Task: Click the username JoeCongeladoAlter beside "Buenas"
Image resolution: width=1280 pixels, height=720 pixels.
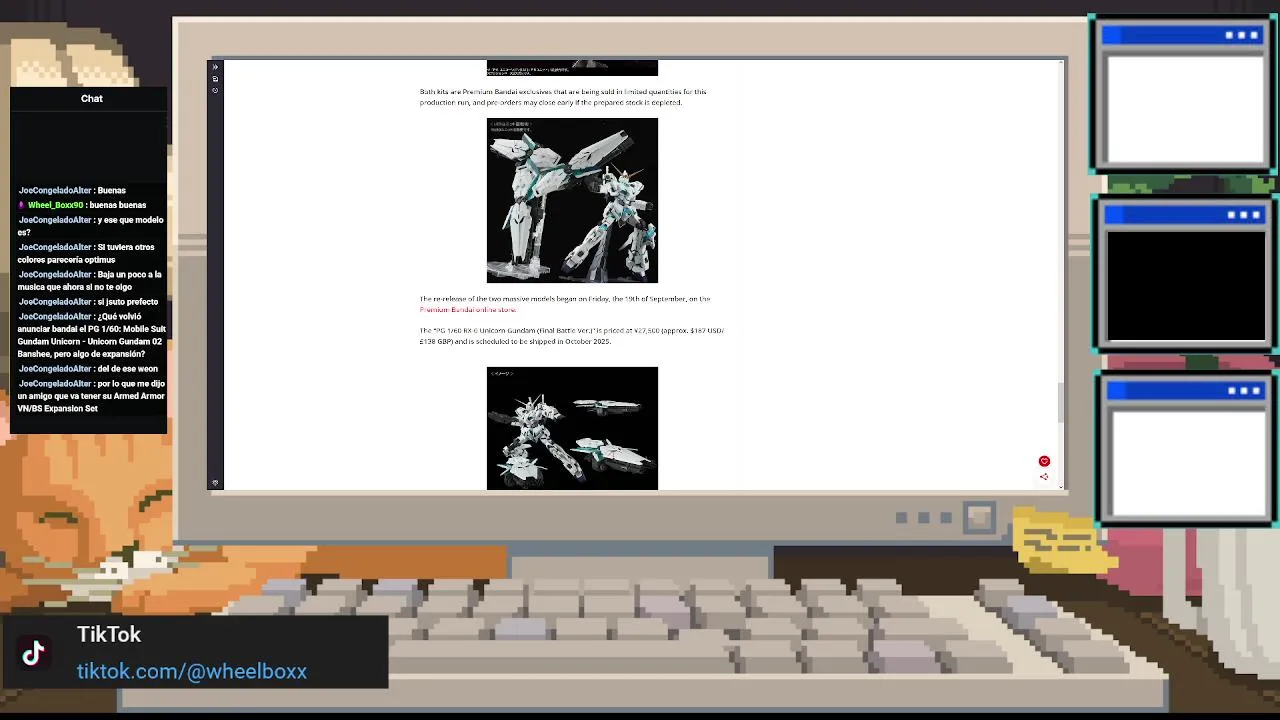Action: pos(55,191)
